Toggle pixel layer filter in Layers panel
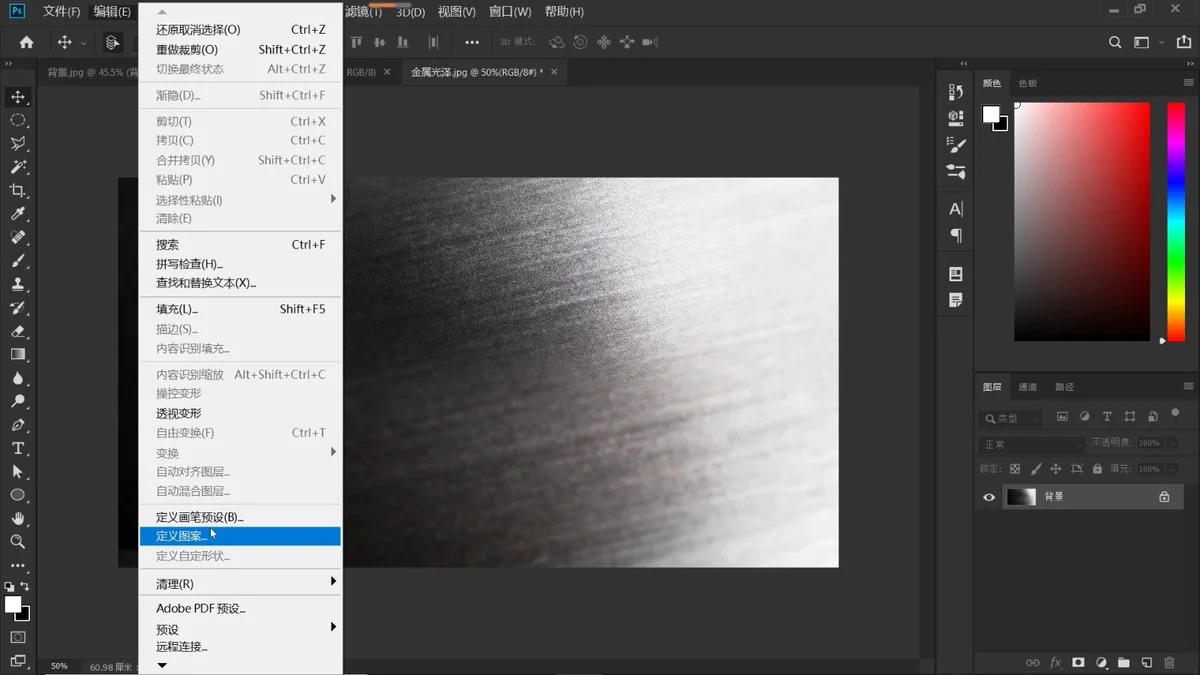Screen dimensions: 1200x675 (x=1062, y=417)
